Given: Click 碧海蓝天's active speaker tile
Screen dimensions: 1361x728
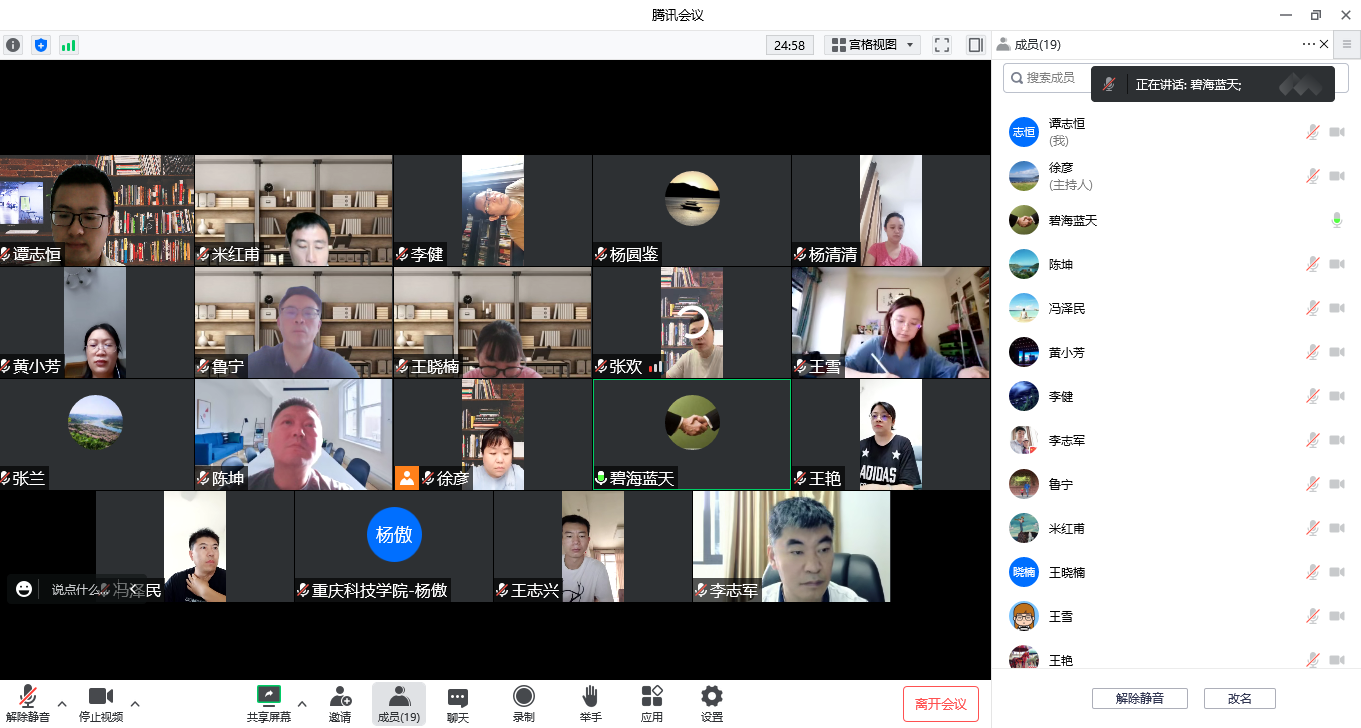Looking at the screenshot, I should point(692,434).
